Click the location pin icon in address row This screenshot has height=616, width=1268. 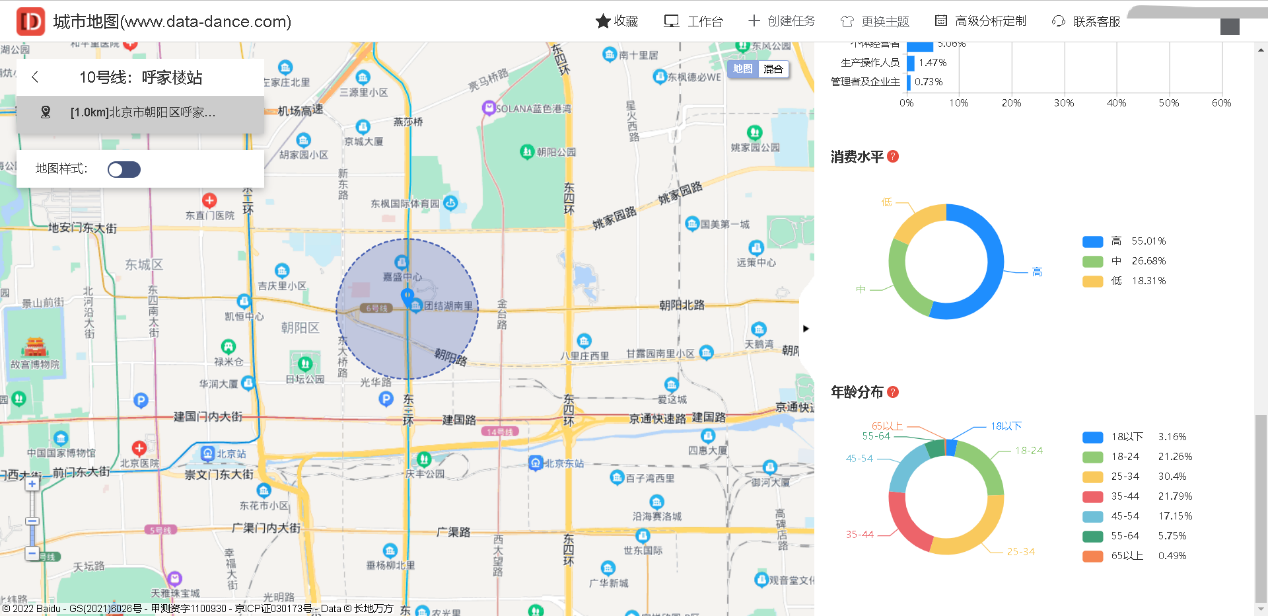(x=45, y=112)
